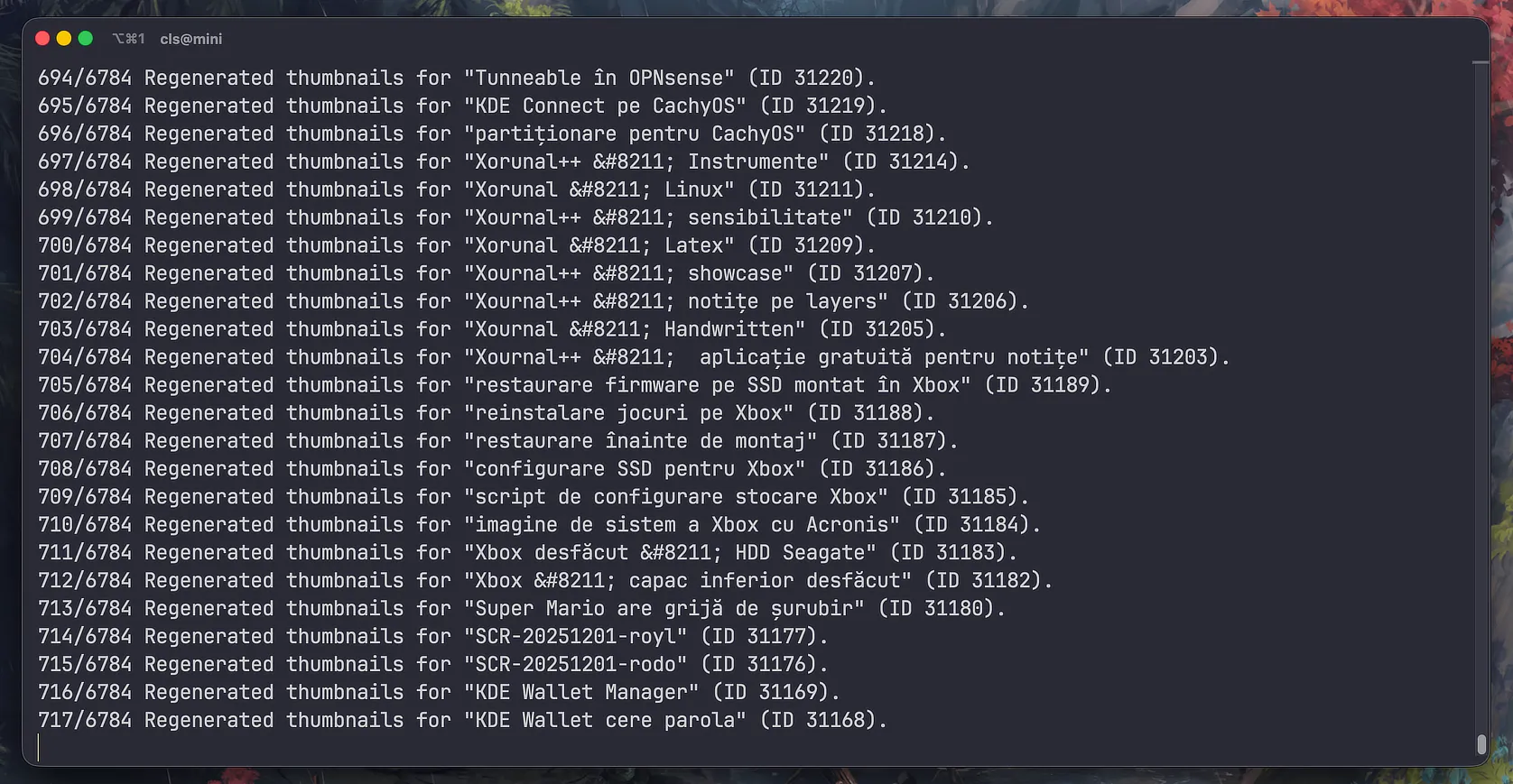Click the "Xournal++ – showcase" title text
Image resolution: width=1513 pixels, height=784 pixels.
click(x=628, y=273)
